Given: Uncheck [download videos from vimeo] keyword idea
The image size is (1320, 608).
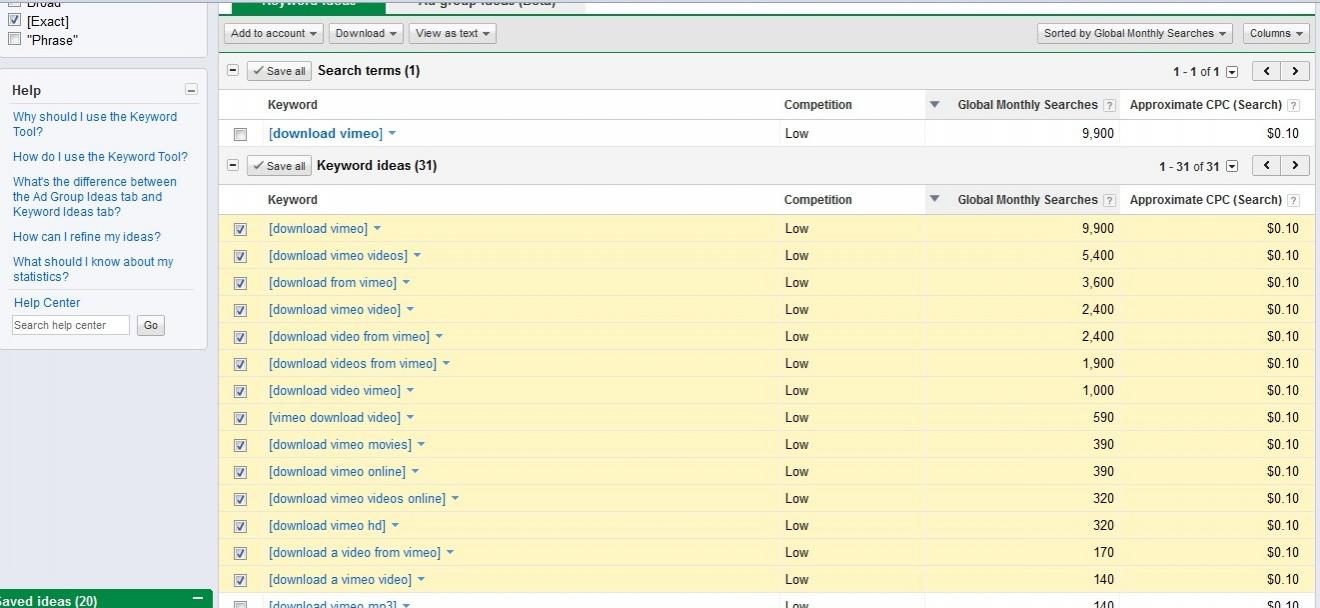Looking at the screenshot, I should click(x=240, y=364).
